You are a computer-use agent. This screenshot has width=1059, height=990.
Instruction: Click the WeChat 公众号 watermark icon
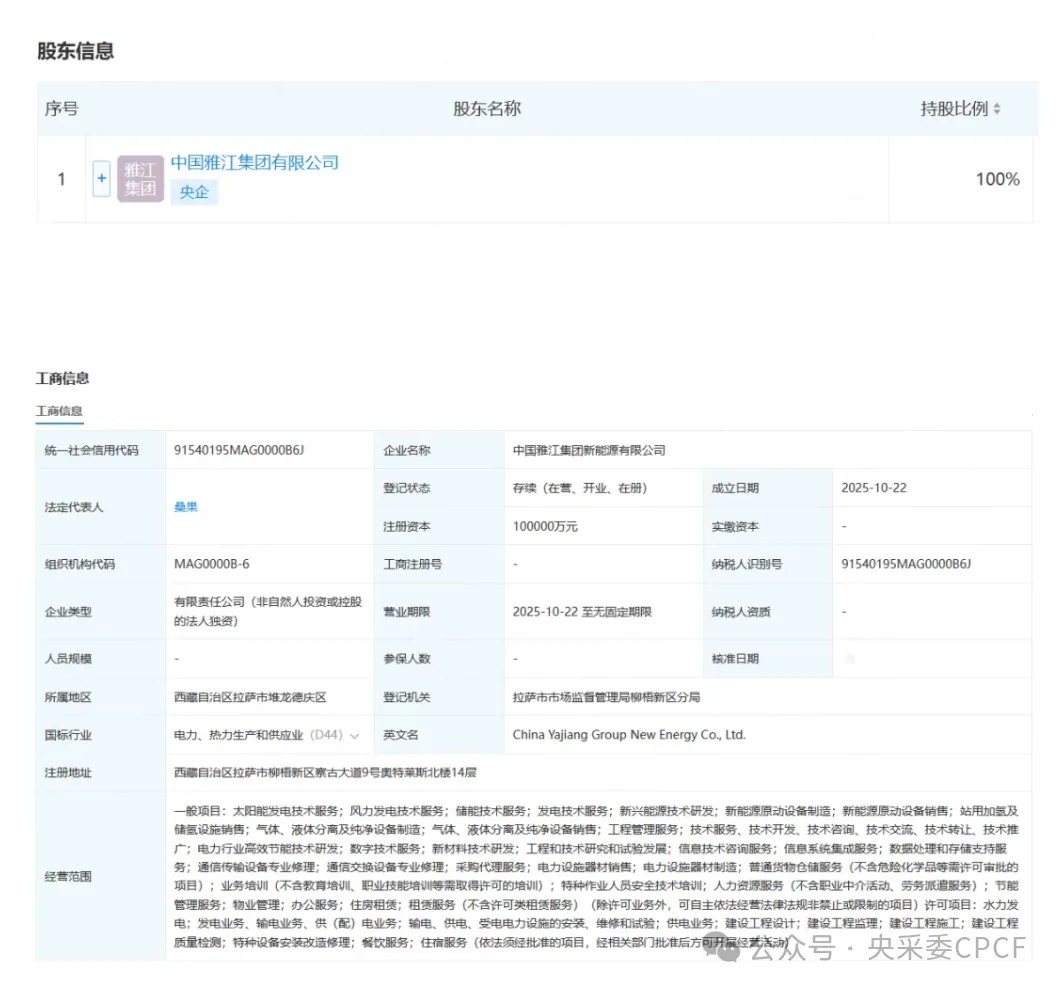[x=727, y=946]
